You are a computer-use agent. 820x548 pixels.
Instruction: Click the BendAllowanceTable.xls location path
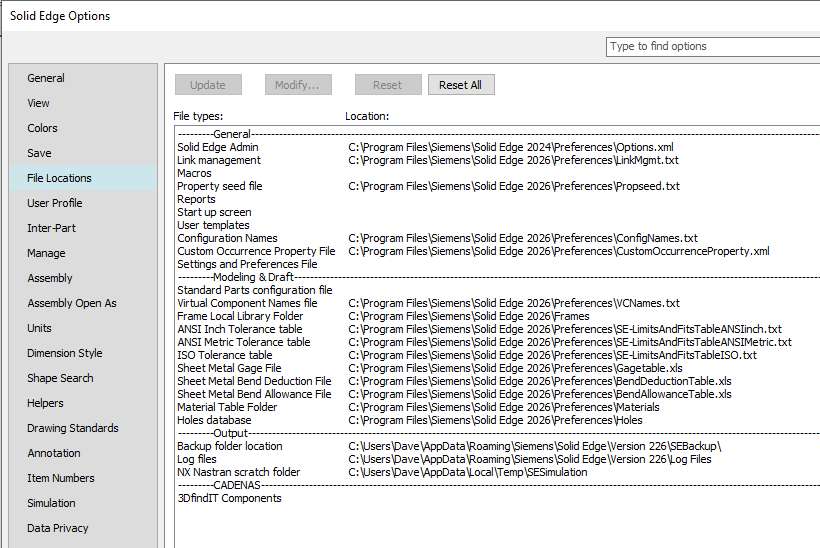tap(540, 395)
